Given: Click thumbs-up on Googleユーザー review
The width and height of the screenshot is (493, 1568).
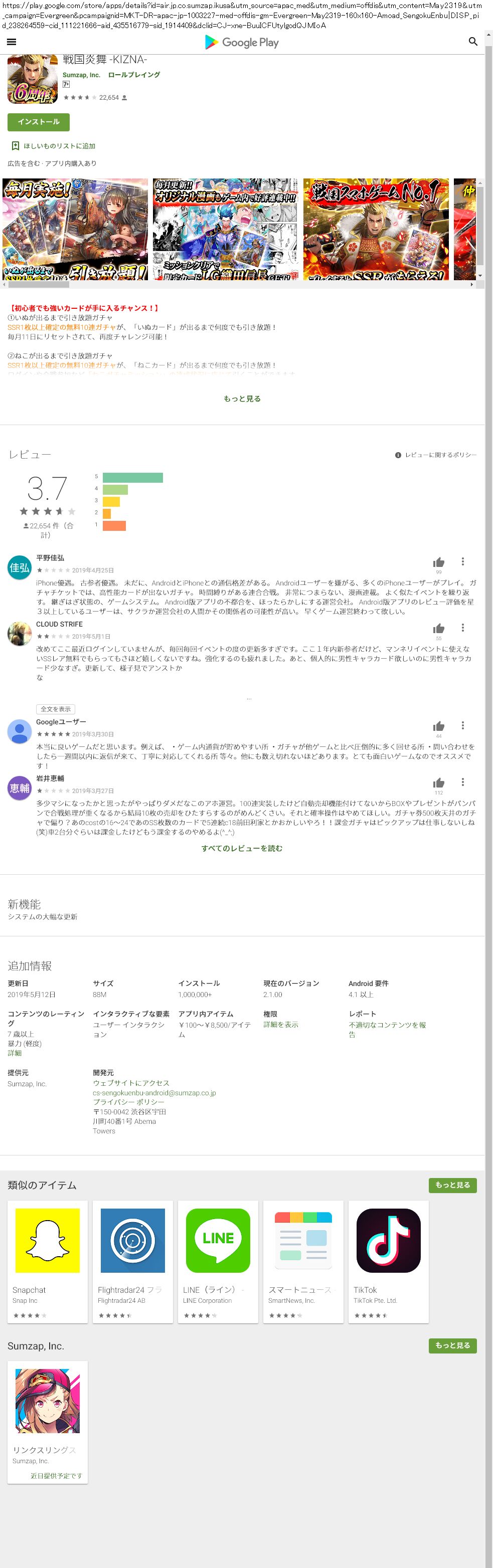Looking at the screenshot, I should pyautogui.click(x=438, y=726).
